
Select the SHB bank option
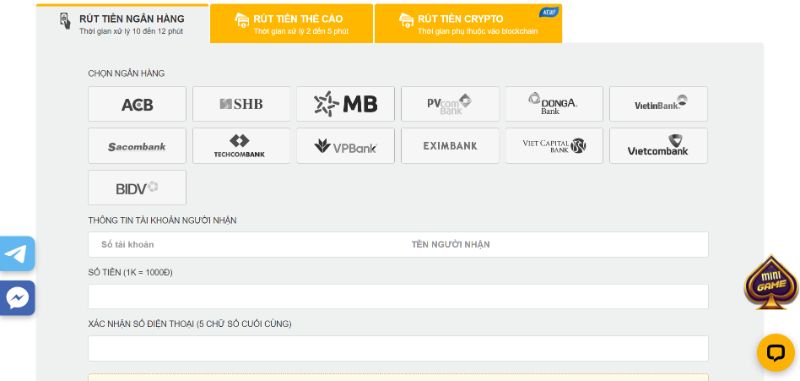[x=241, y=104]
